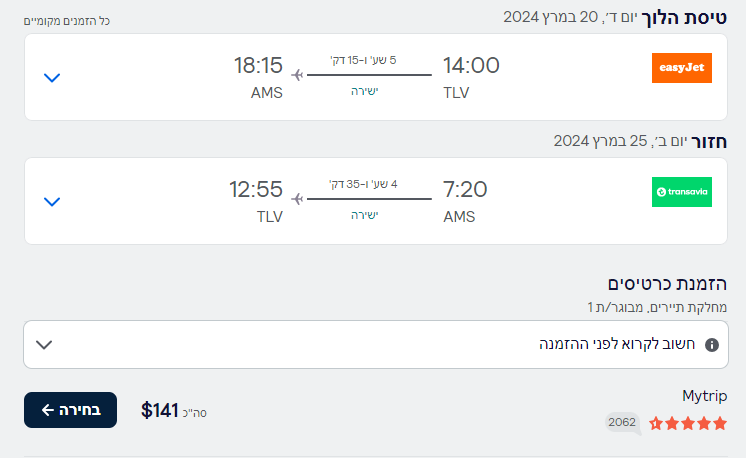Click the info icon beside booking notice
746x458 pixels.
pyautogui.click(x=712, y=345)
